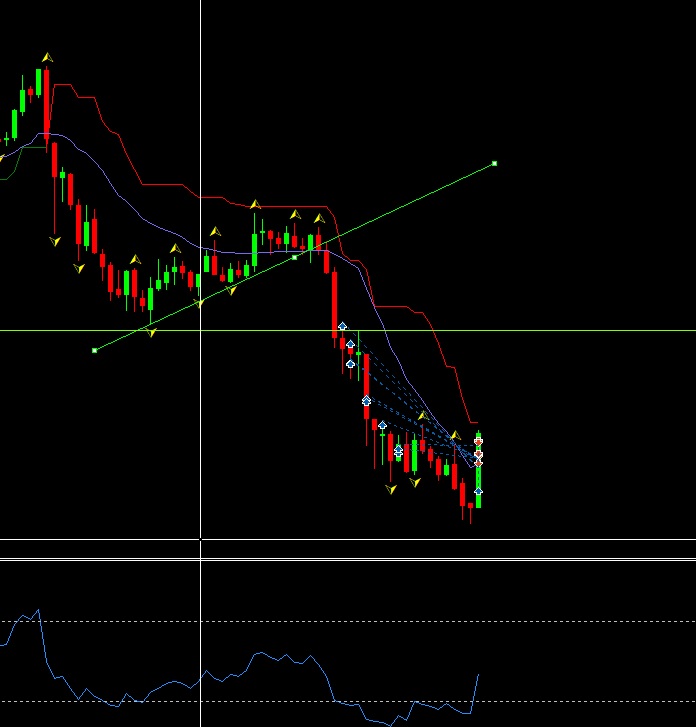696x727 pixels.
Task: Select the trendline's upper-right end anchor point
Action: coord(494,164)
